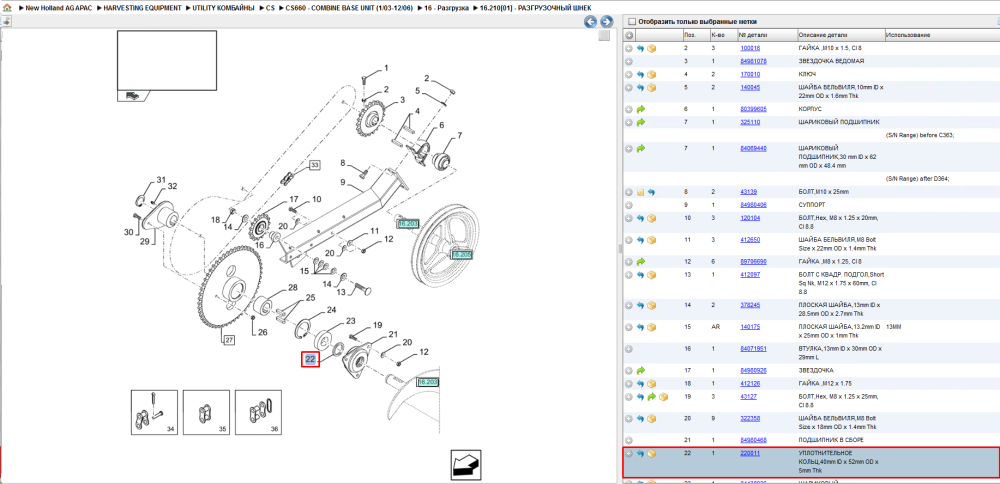Open 'New Holland AG APAC' breadcrumb
The width and height of the screenshot is (1000, 484).
pos(59,8)
